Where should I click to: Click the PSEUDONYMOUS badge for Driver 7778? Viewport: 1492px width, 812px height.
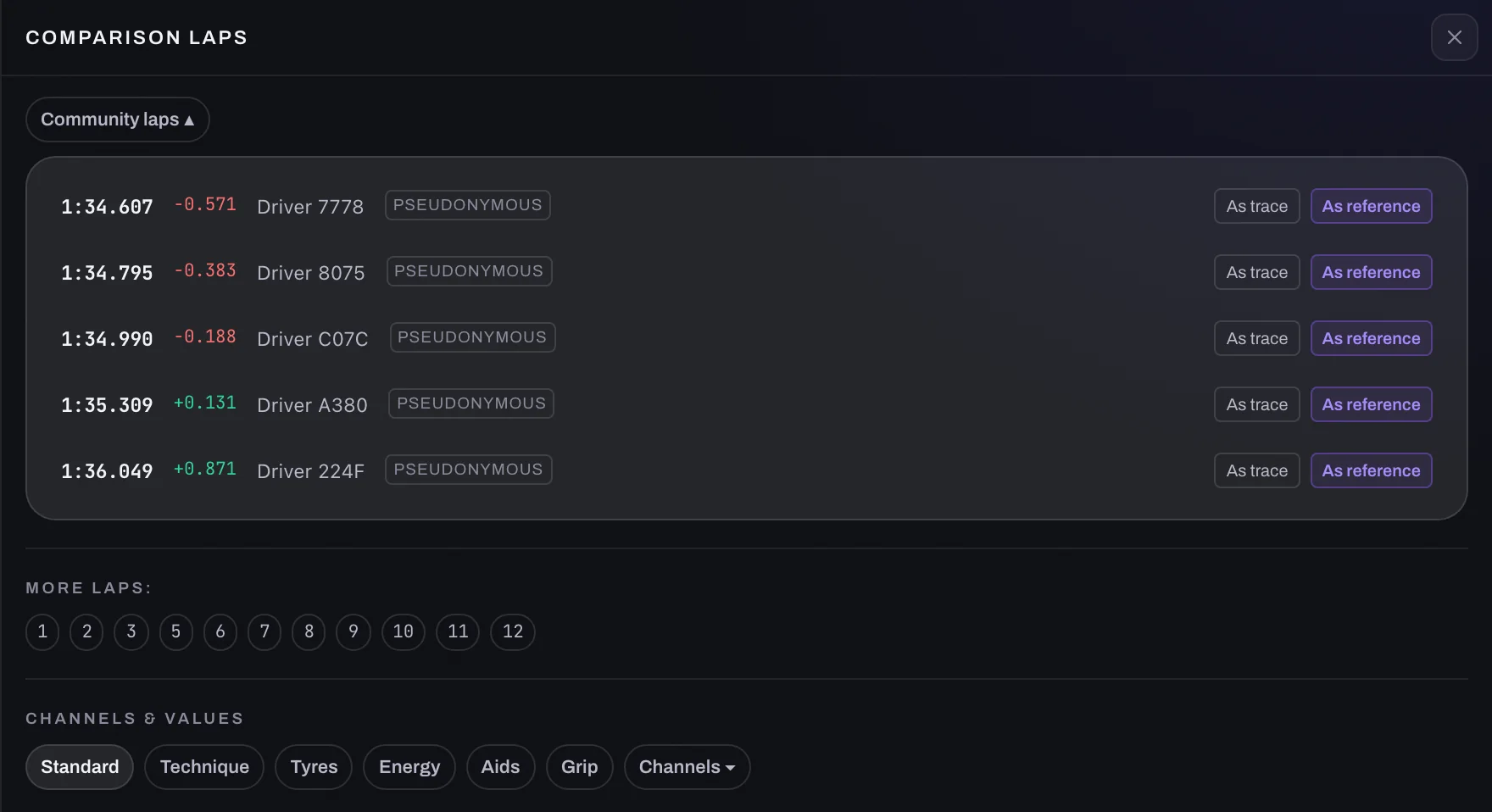[468, 205]
